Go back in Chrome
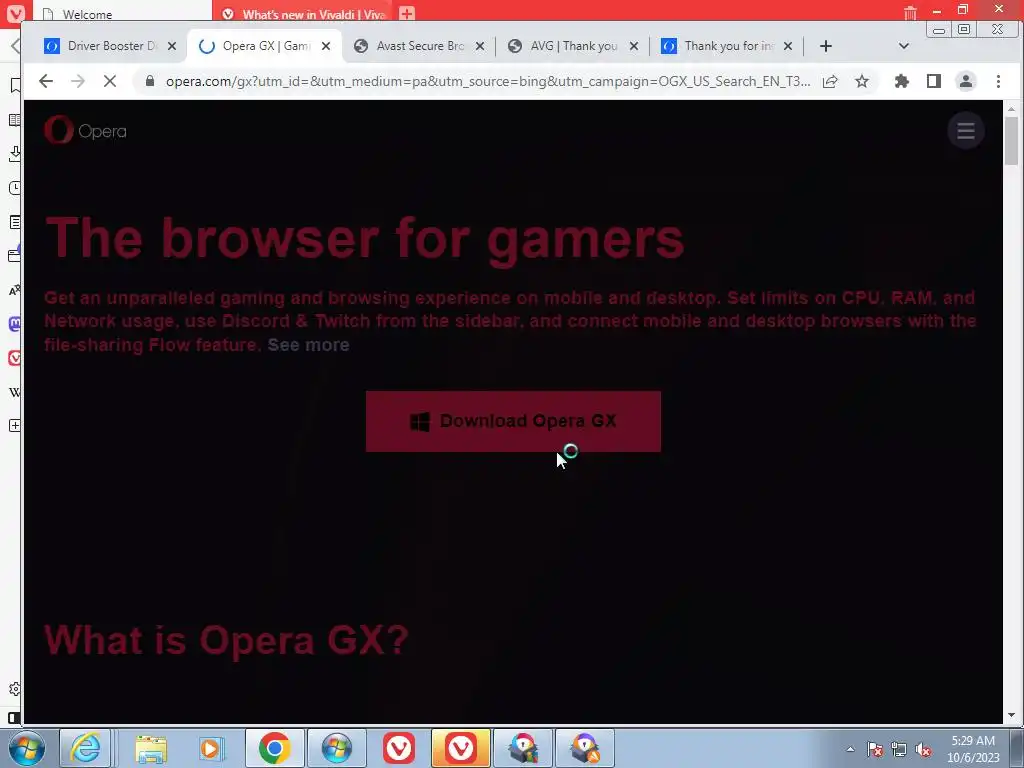Screen dimensions: 1024x768 [46, 81]
